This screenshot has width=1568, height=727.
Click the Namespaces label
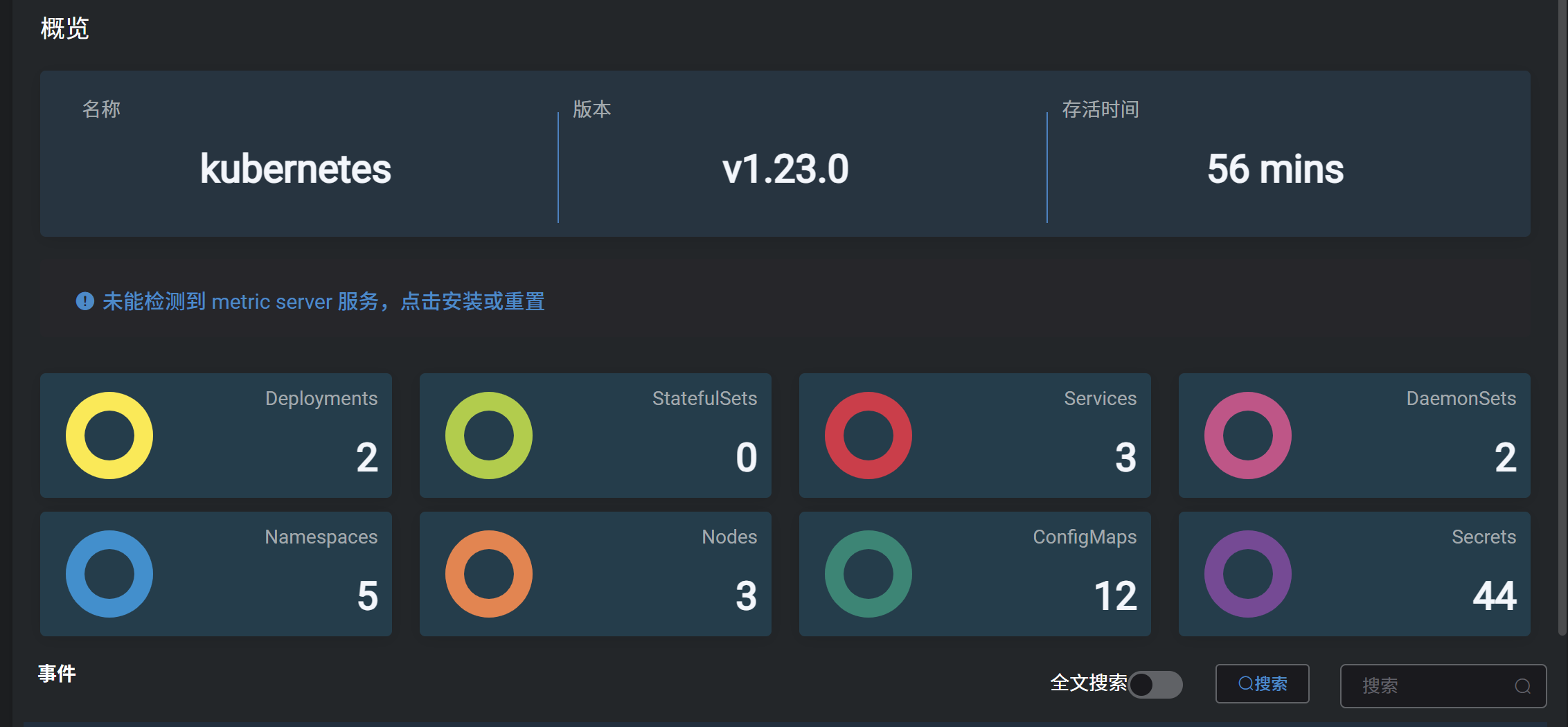coord(321,537)
